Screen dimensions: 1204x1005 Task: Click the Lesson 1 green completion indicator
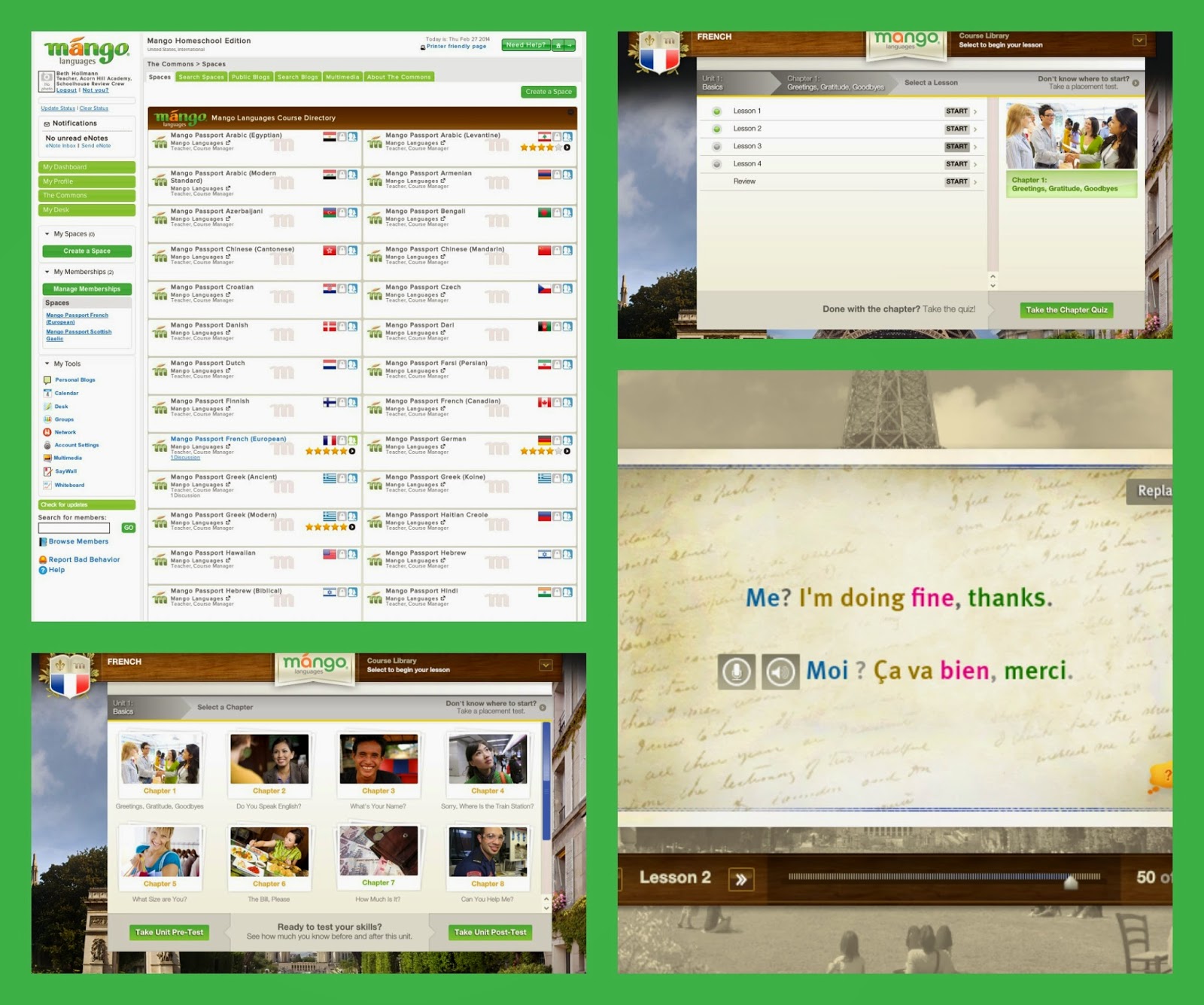716,111
